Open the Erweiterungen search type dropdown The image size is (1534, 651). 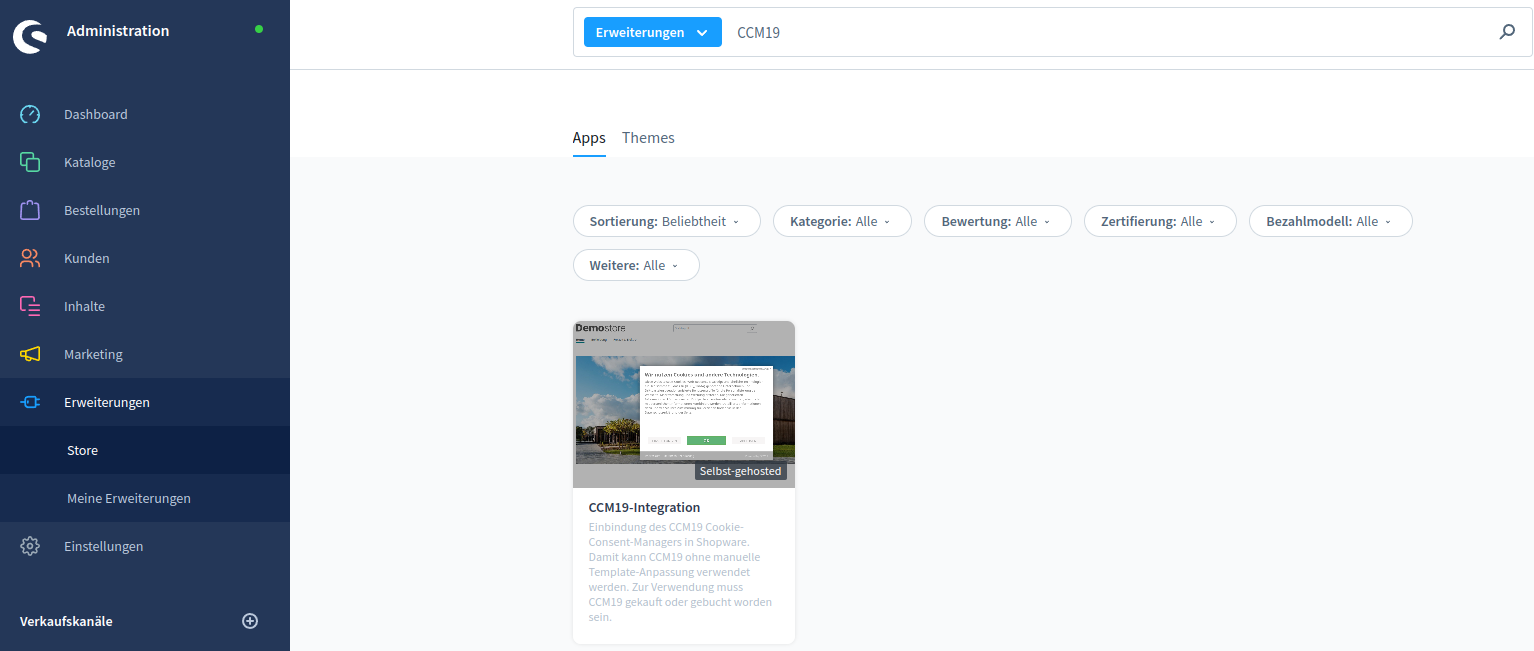coord(652,32)
